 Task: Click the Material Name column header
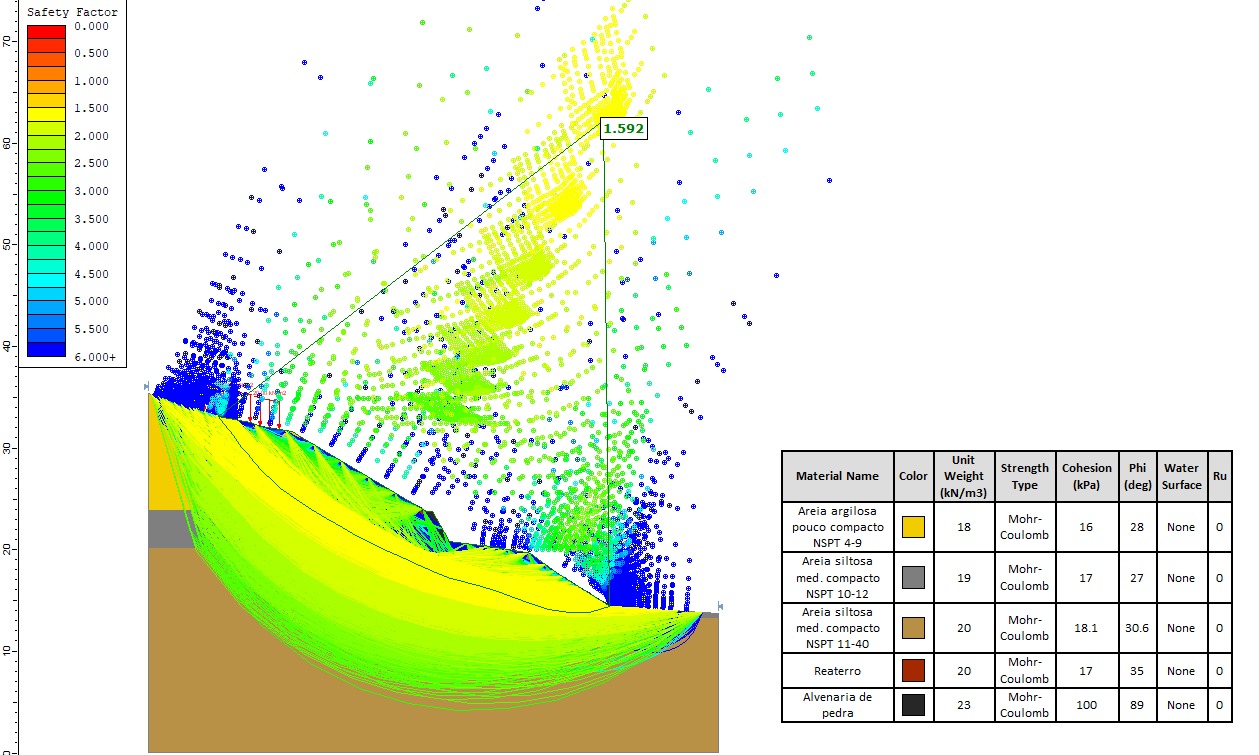837,476
